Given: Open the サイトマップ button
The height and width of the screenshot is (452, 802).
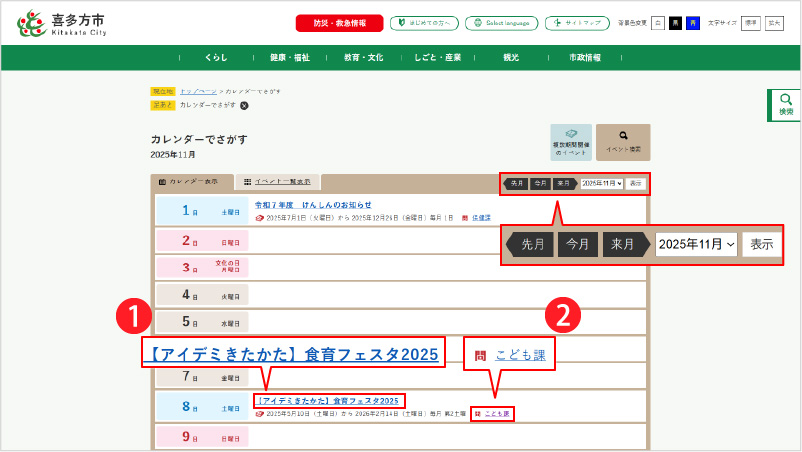Looking at the screenshot, I should point(577,23).
